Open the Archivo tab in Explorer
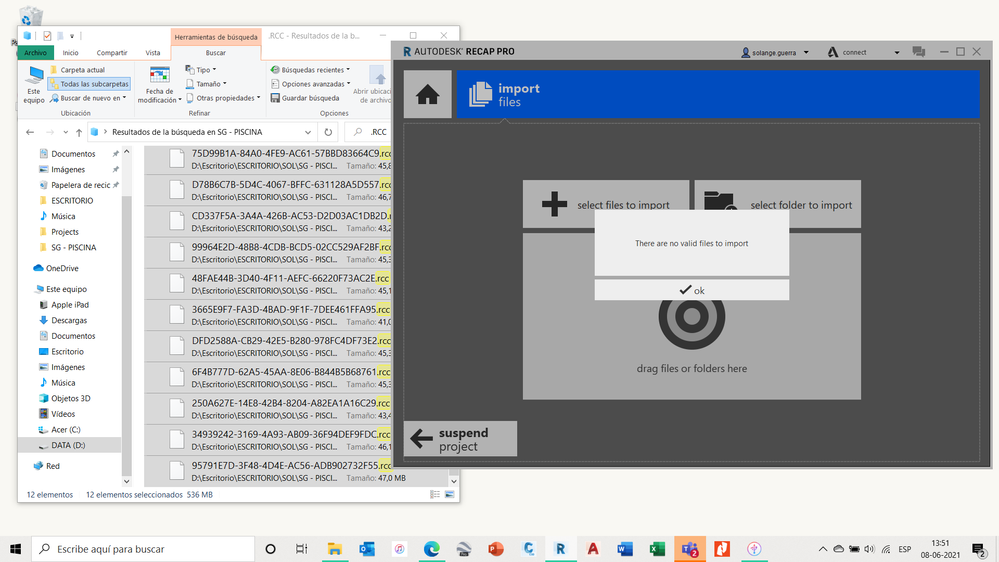The width and height of the screenshot is (999, 562). pos(36,53)
